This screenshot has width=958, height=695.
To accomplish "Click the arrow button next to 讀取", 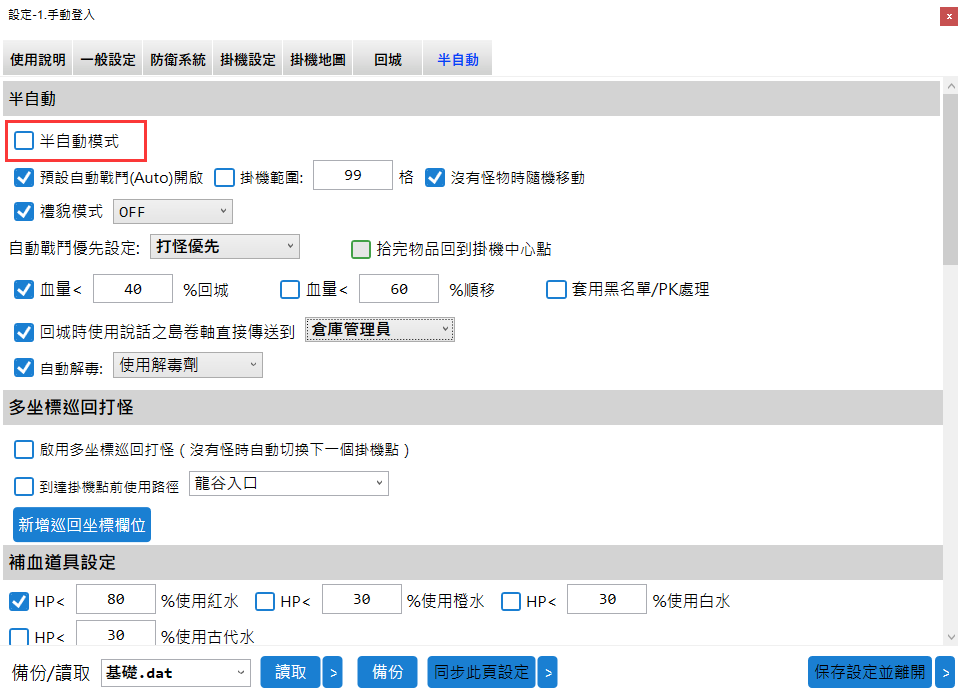I will tap(332, 672).
